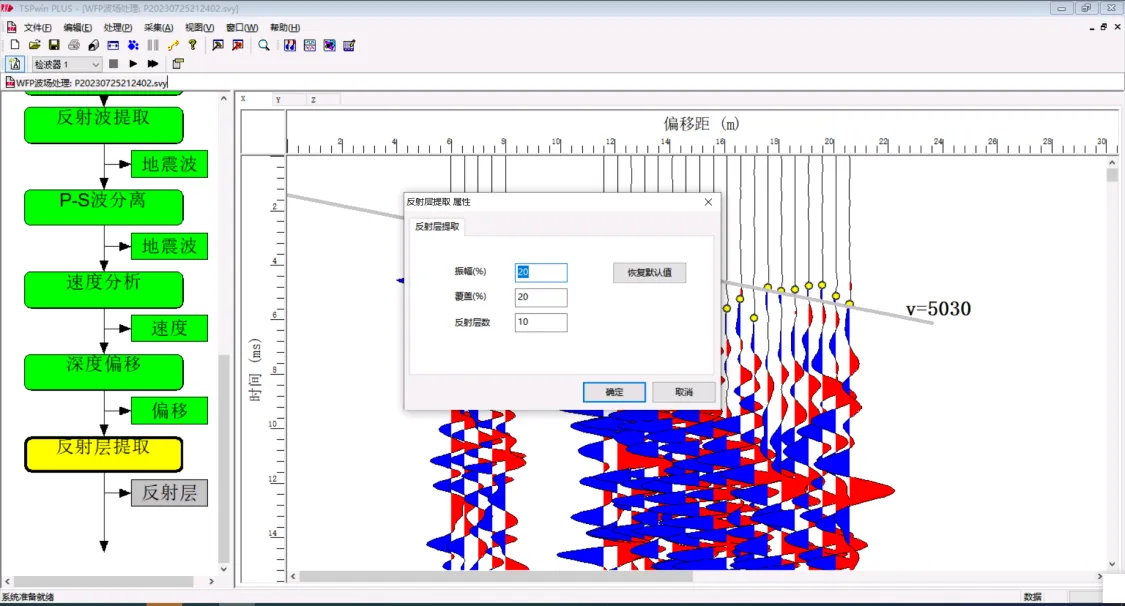Click the black arrow selection window icon
The image size is (1125, 606).
(x=218, y=45)
